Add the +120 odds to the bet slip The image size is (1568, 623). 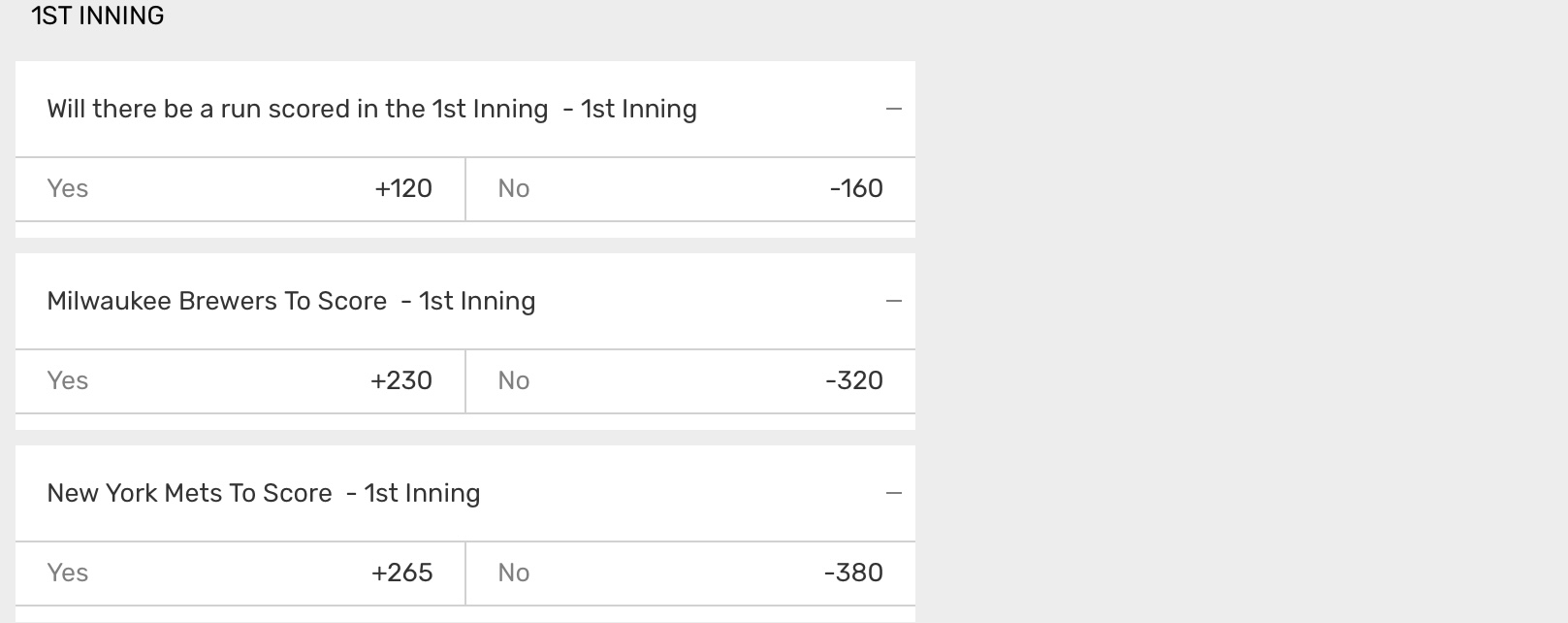pyautogui.click(x=403, y=188)
